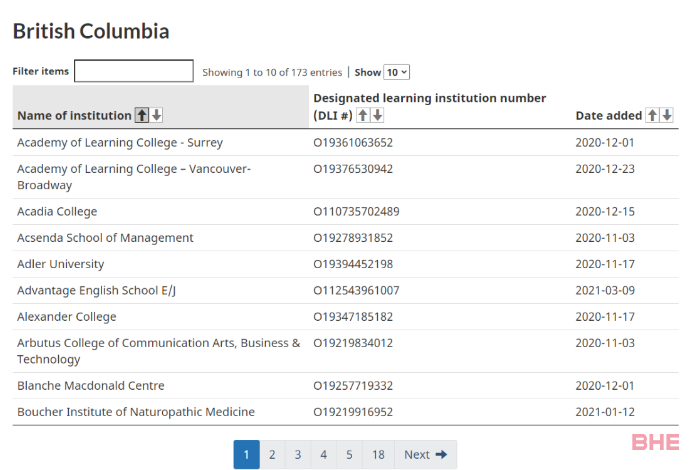Go to page 2

[272, 454]
